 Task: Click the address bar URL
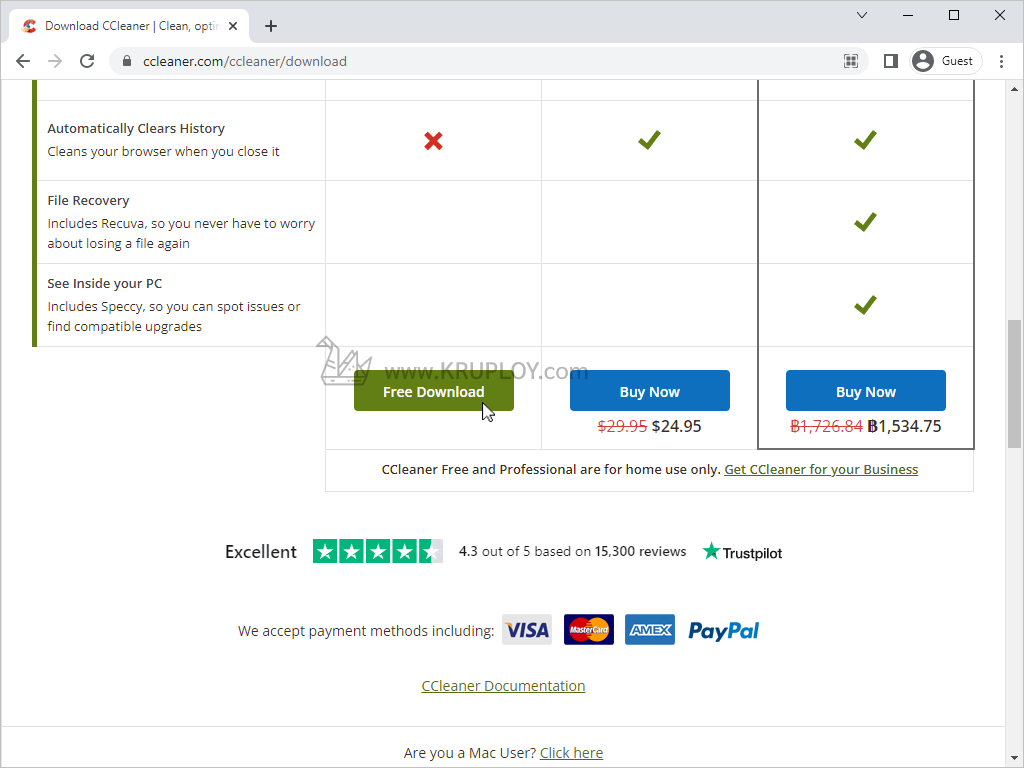click(x=245, y=61)
